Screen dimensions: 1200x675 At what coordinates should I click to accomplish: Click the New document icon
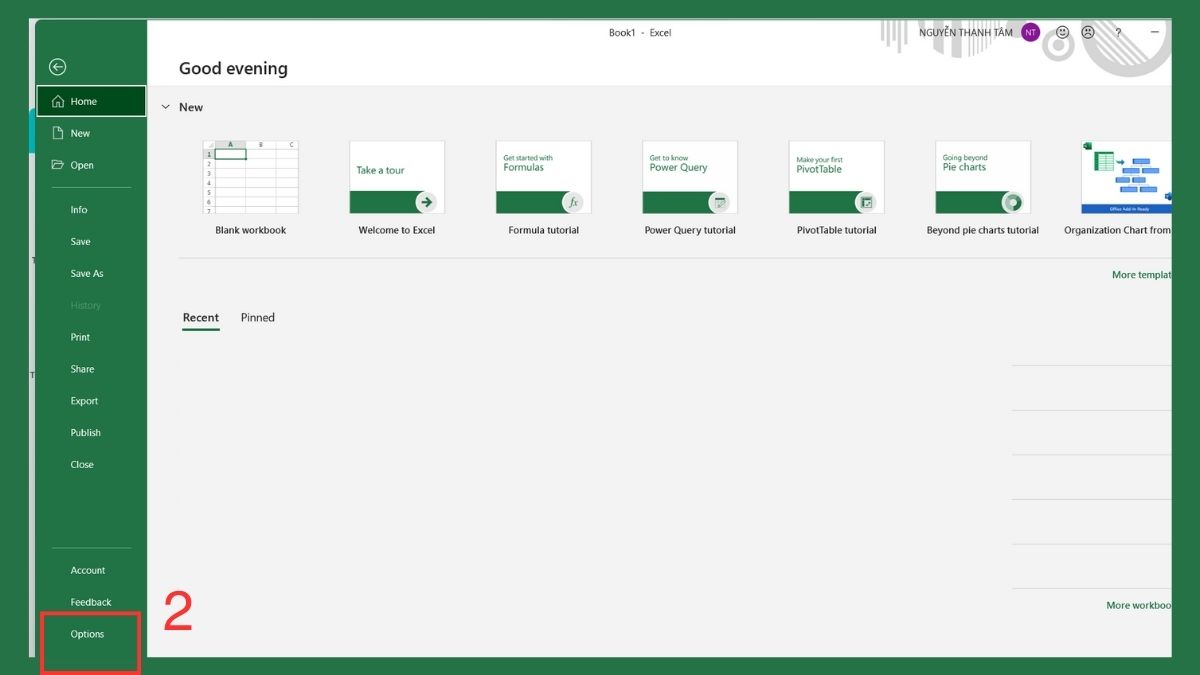(57, 133)
